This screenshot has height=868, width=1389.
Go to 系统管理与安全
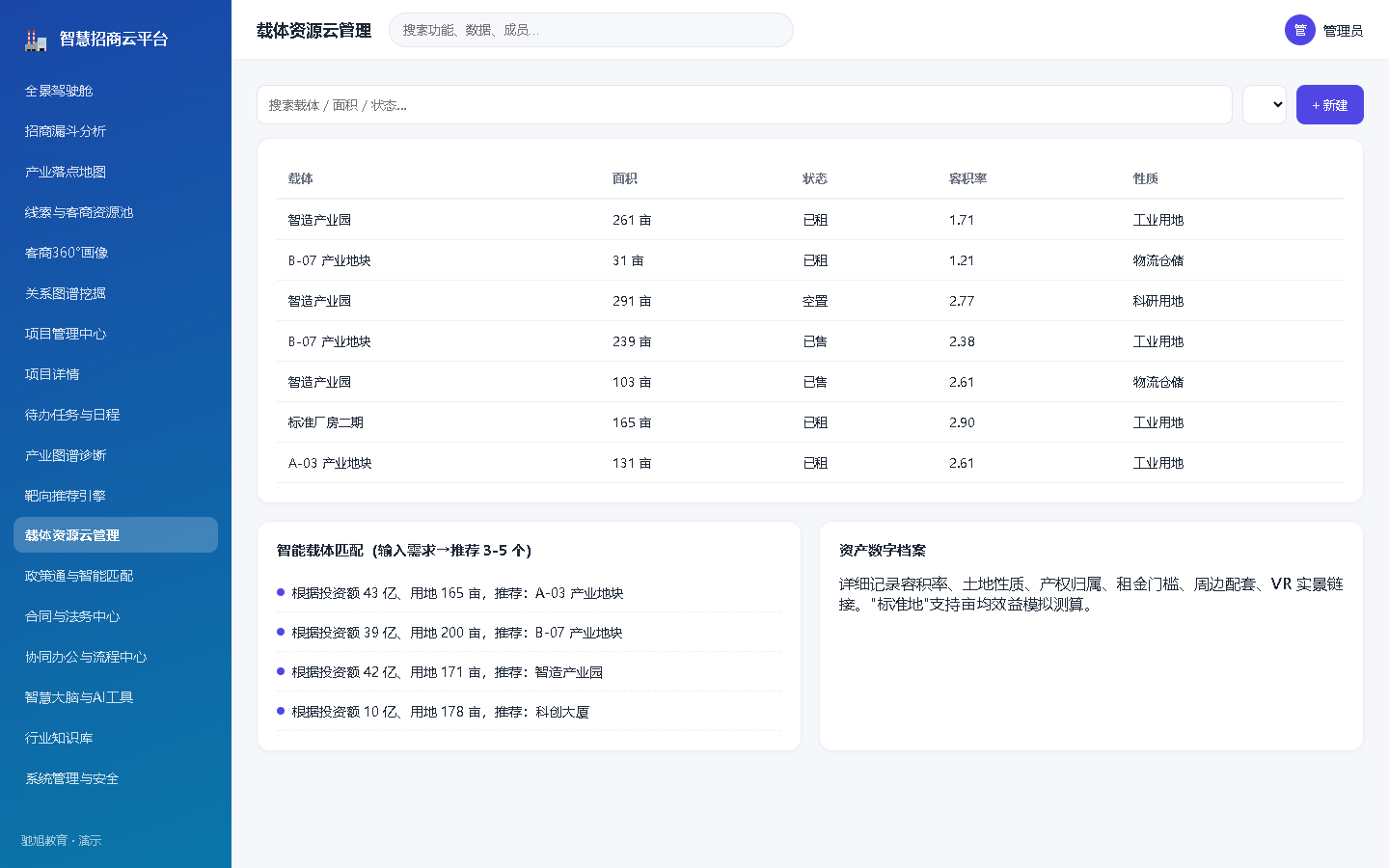(116, 778)
